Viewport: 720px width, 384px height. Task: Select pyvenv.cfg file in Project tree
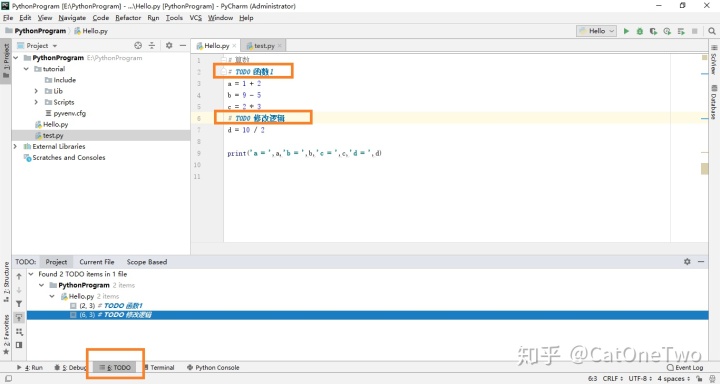point(65,113)
